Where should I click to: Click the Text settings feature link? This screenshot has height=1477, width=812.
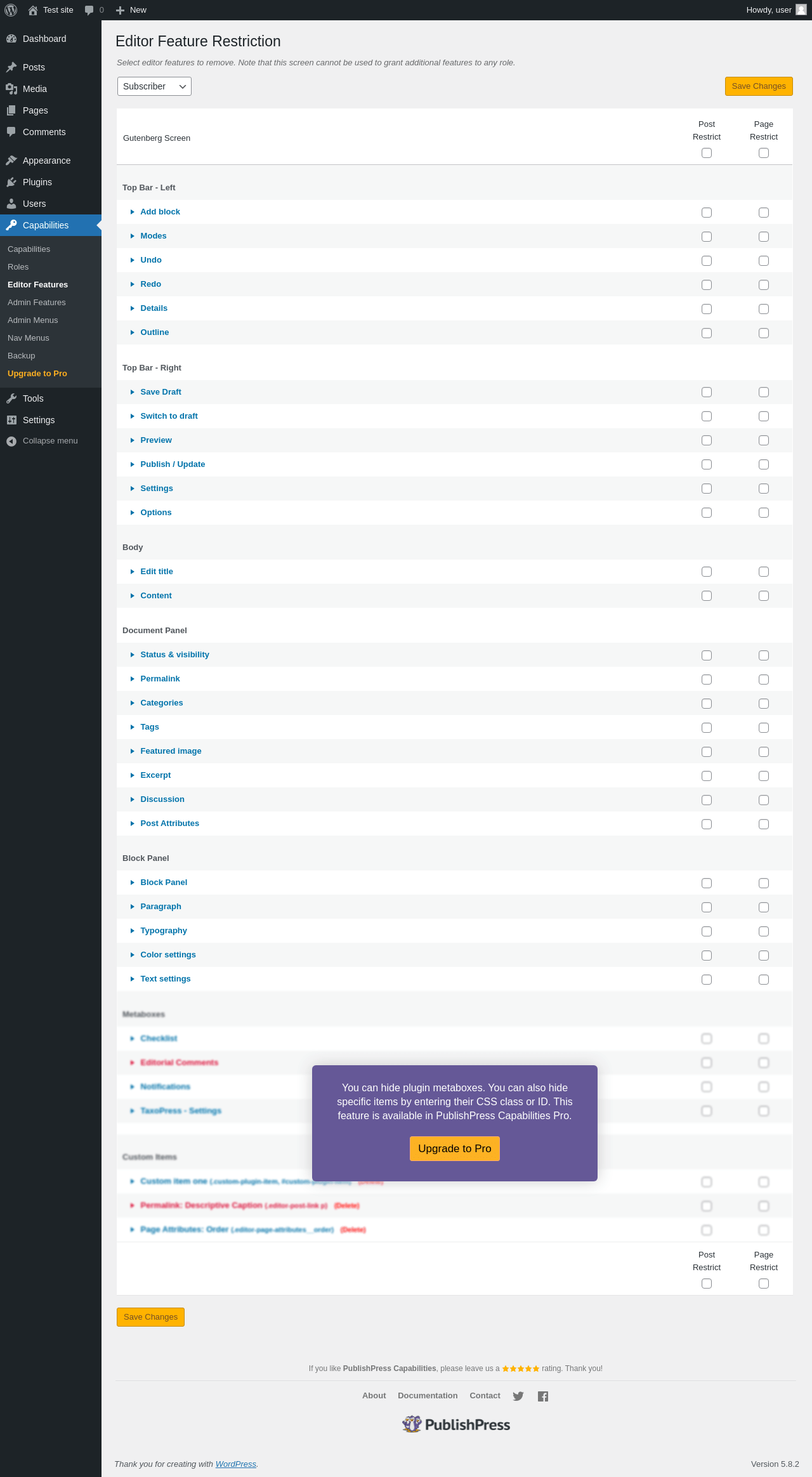pyautogui.click(x=166, y=979)
